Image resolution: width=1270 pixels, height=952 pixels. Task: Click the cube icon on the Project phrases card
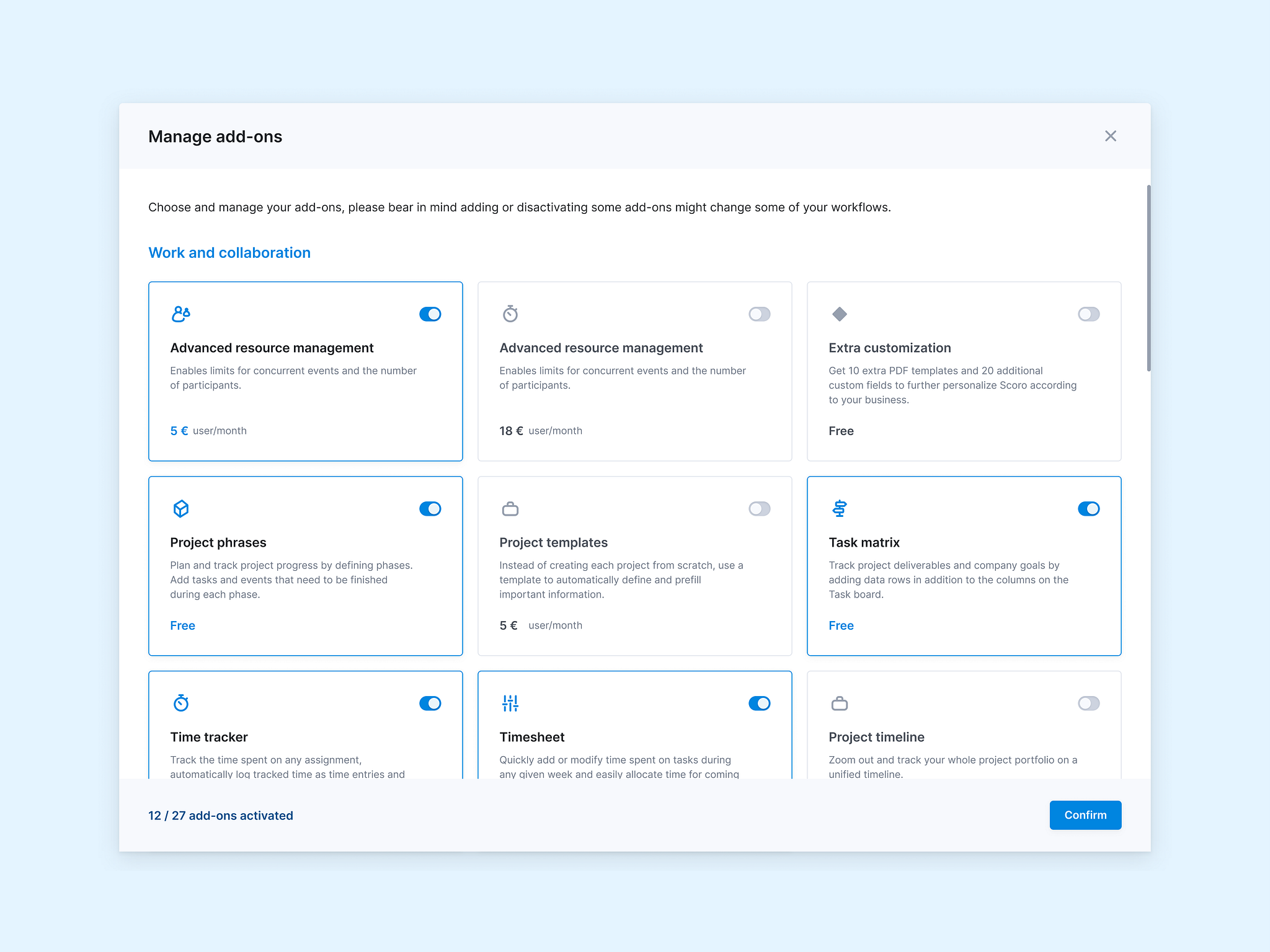[181, 509]
